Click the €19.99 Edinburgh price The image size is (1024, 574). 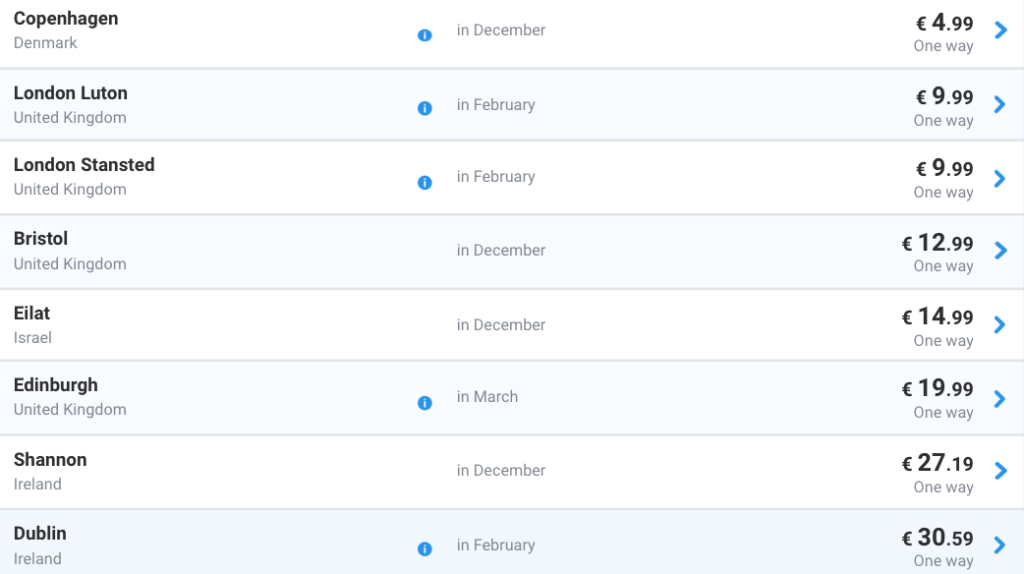937,390
